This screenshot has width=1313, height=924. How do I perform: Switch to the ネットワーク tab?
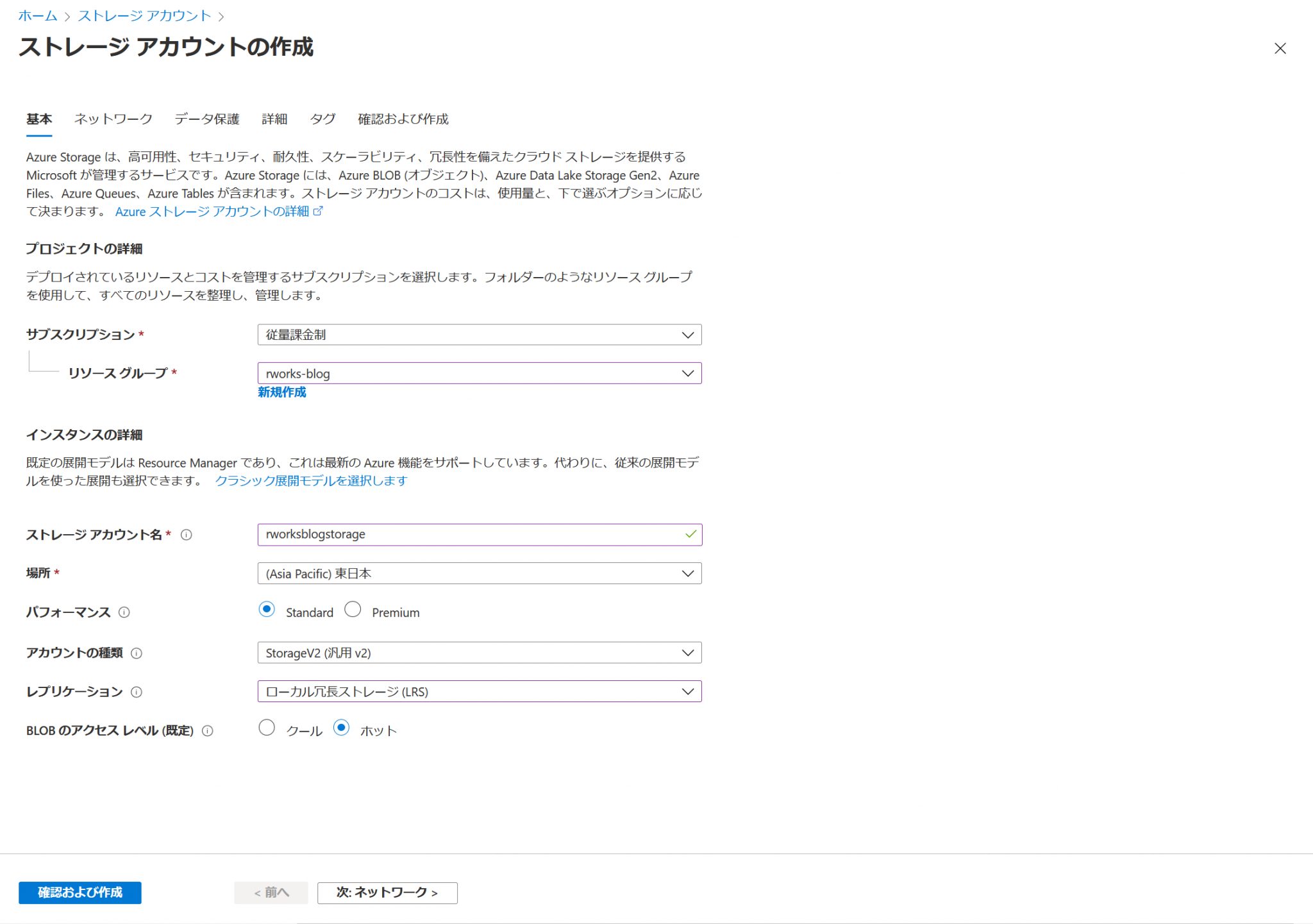click(x=113, y=119)
